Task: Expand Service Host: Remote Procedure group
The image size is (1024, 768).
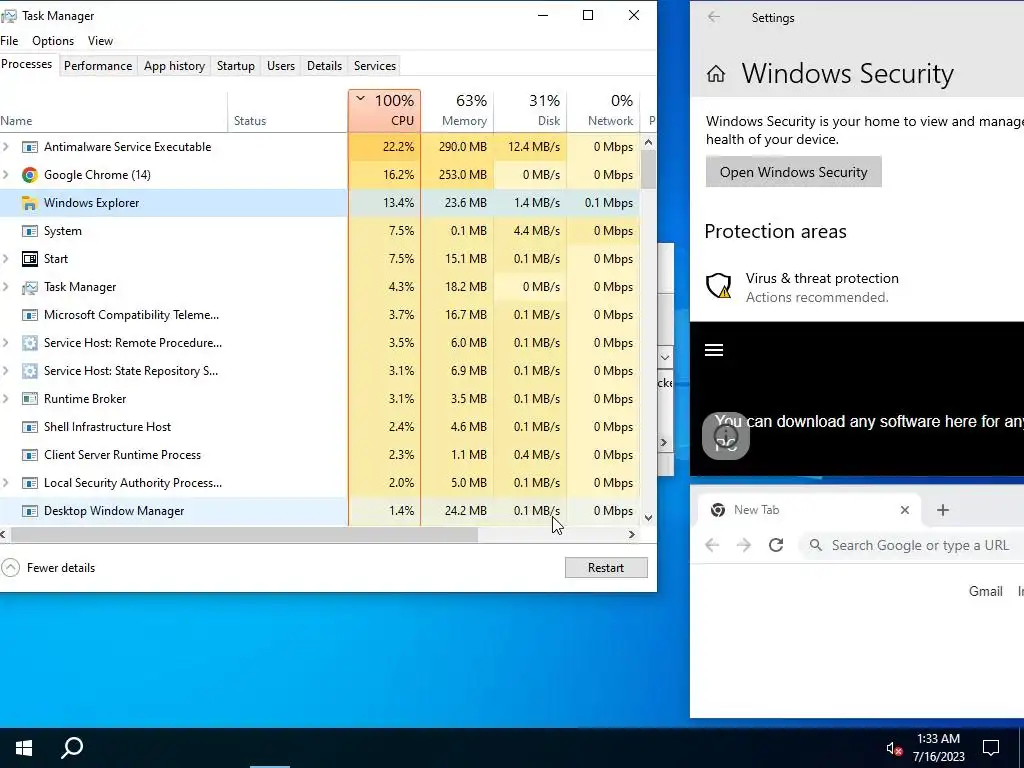Action: 6,343
